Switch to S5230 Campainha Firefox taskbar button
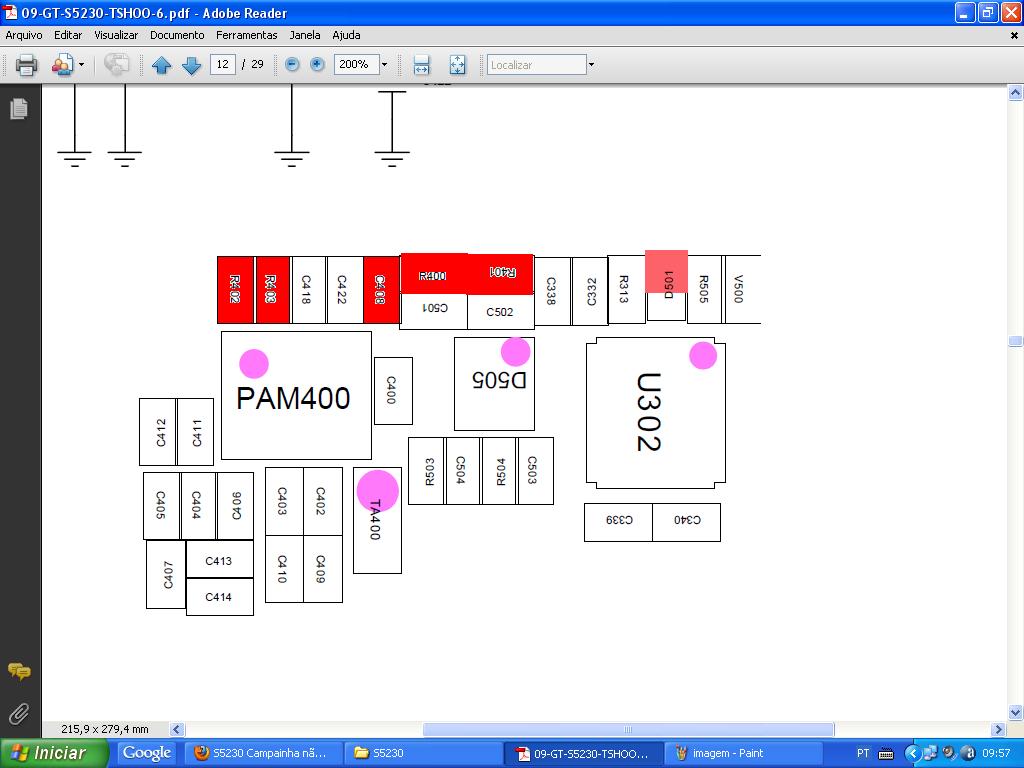1024x768 pixels. [x=261, y=753]
